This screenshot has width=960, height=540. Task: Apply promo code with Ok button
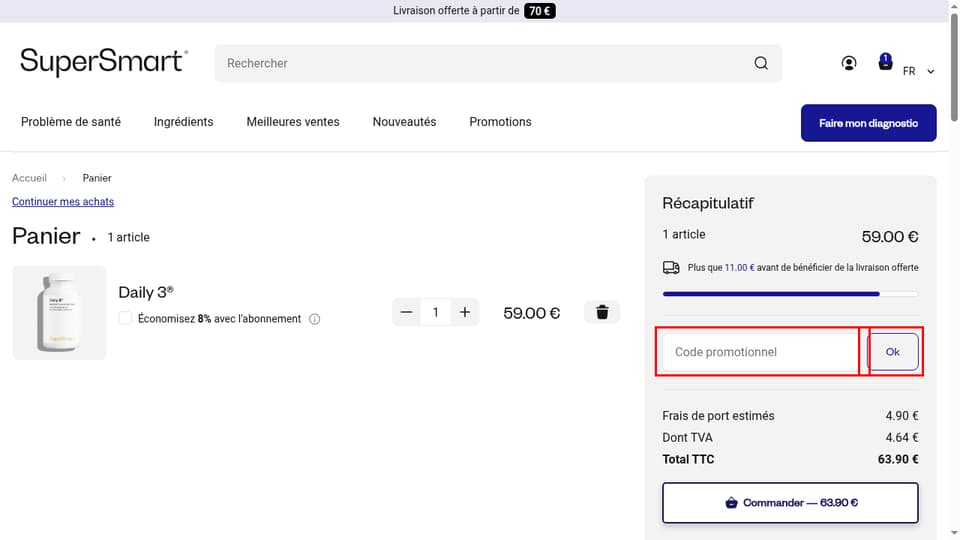[893, 351]
